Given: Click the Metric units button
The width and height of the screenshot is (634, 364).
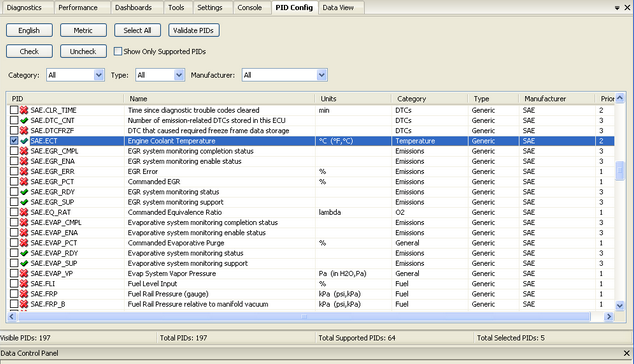Looking at the screenshot, I should (x=83, y=30).
